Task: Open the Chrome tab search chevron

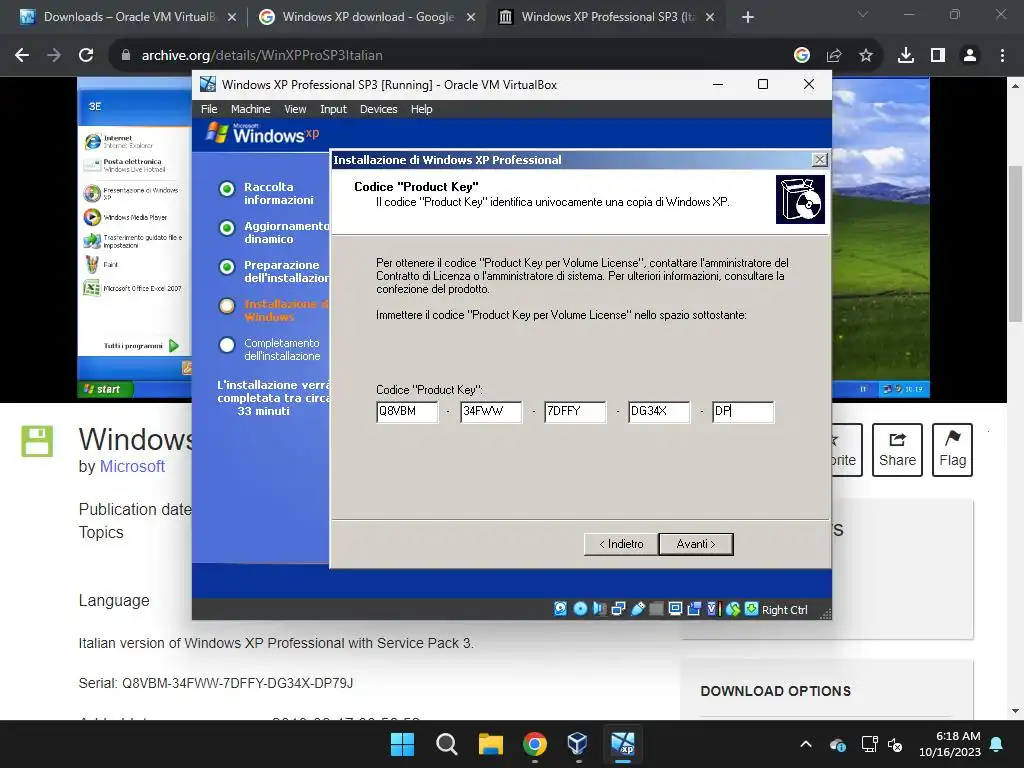Action: 863,14
